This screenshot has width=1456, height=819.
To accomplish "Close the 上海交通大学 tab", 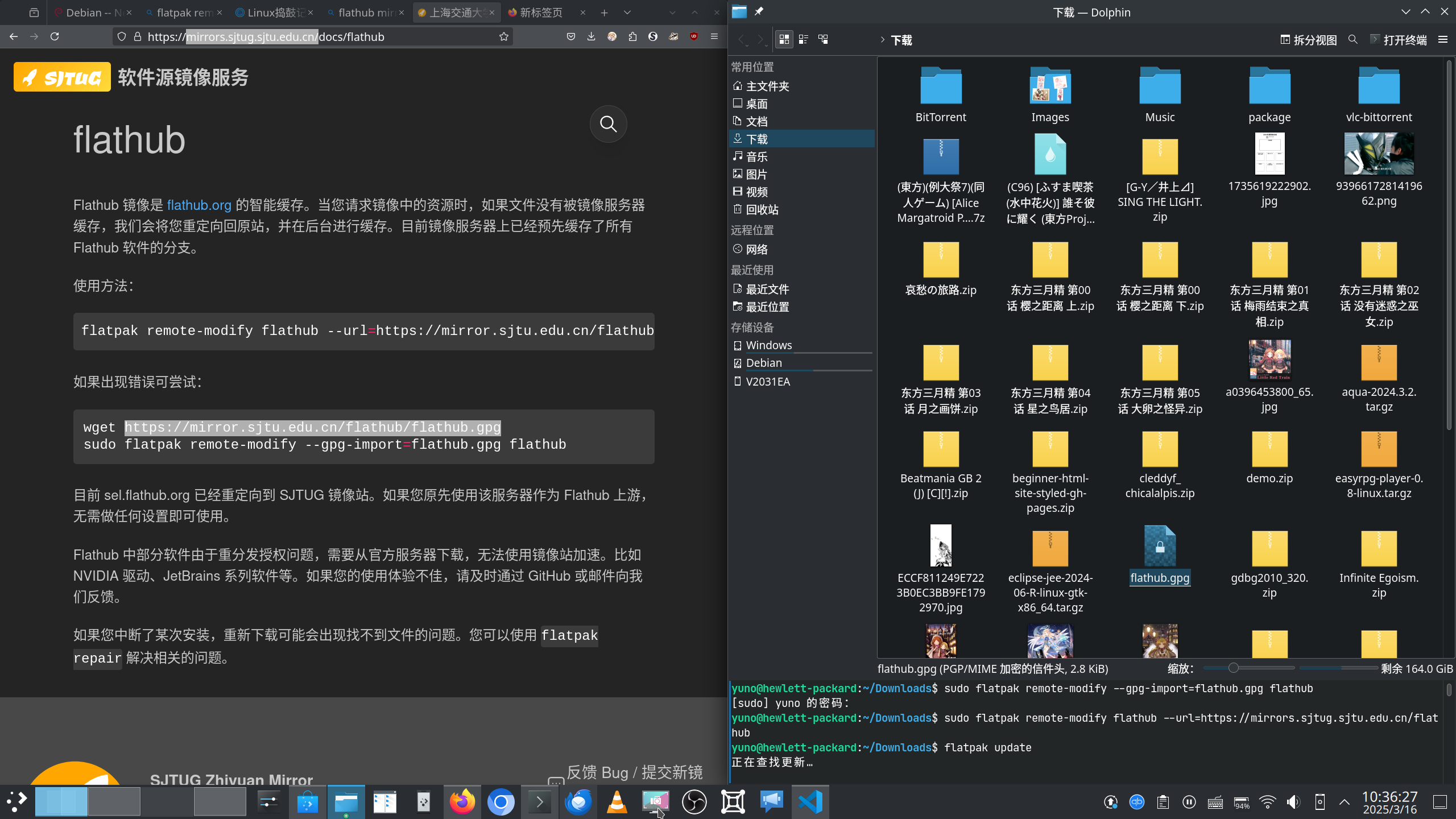I will (x=492, y=13).
